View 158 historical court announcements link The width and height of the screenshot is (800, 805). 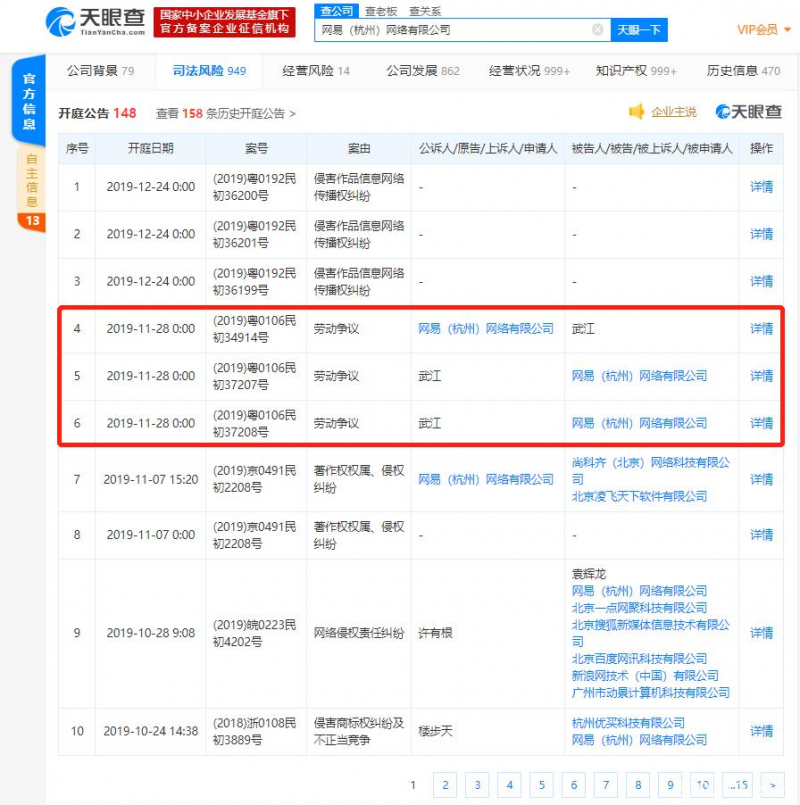(225, 113)
